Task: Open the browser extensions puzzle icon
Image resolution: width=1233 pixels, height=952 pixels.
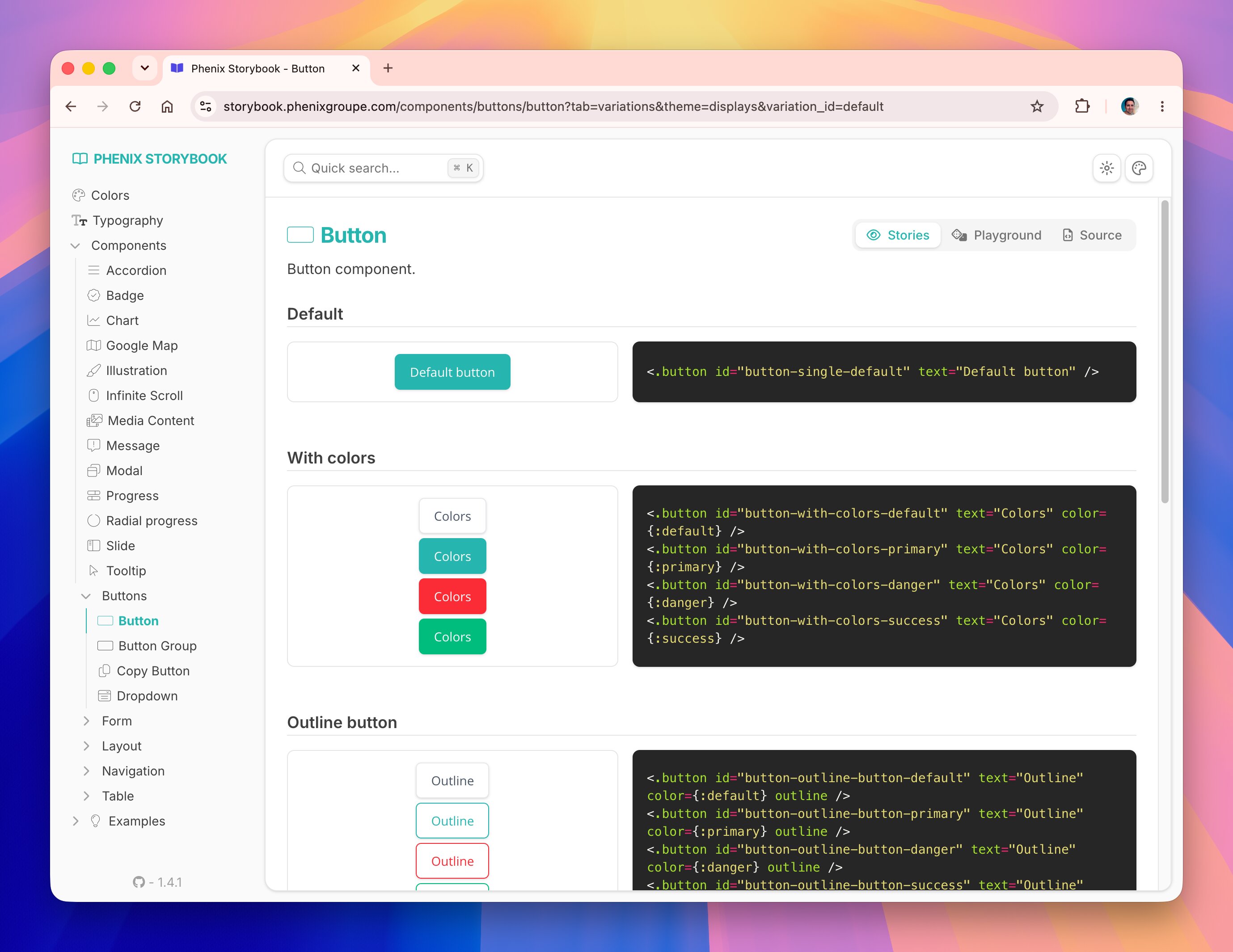Action: coord(1082,106)
